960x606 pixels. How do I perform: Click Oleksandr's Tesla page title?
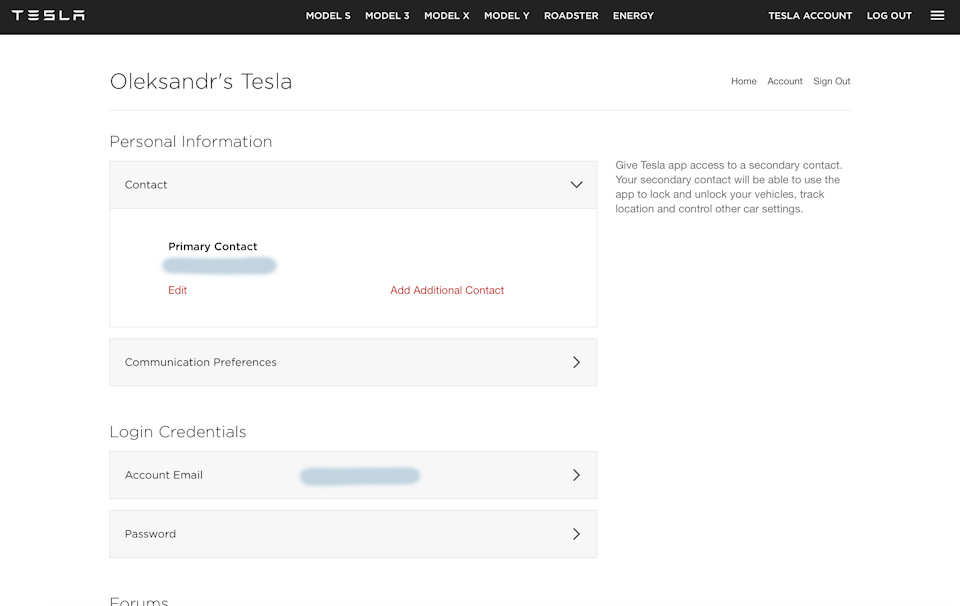point(201,81)
